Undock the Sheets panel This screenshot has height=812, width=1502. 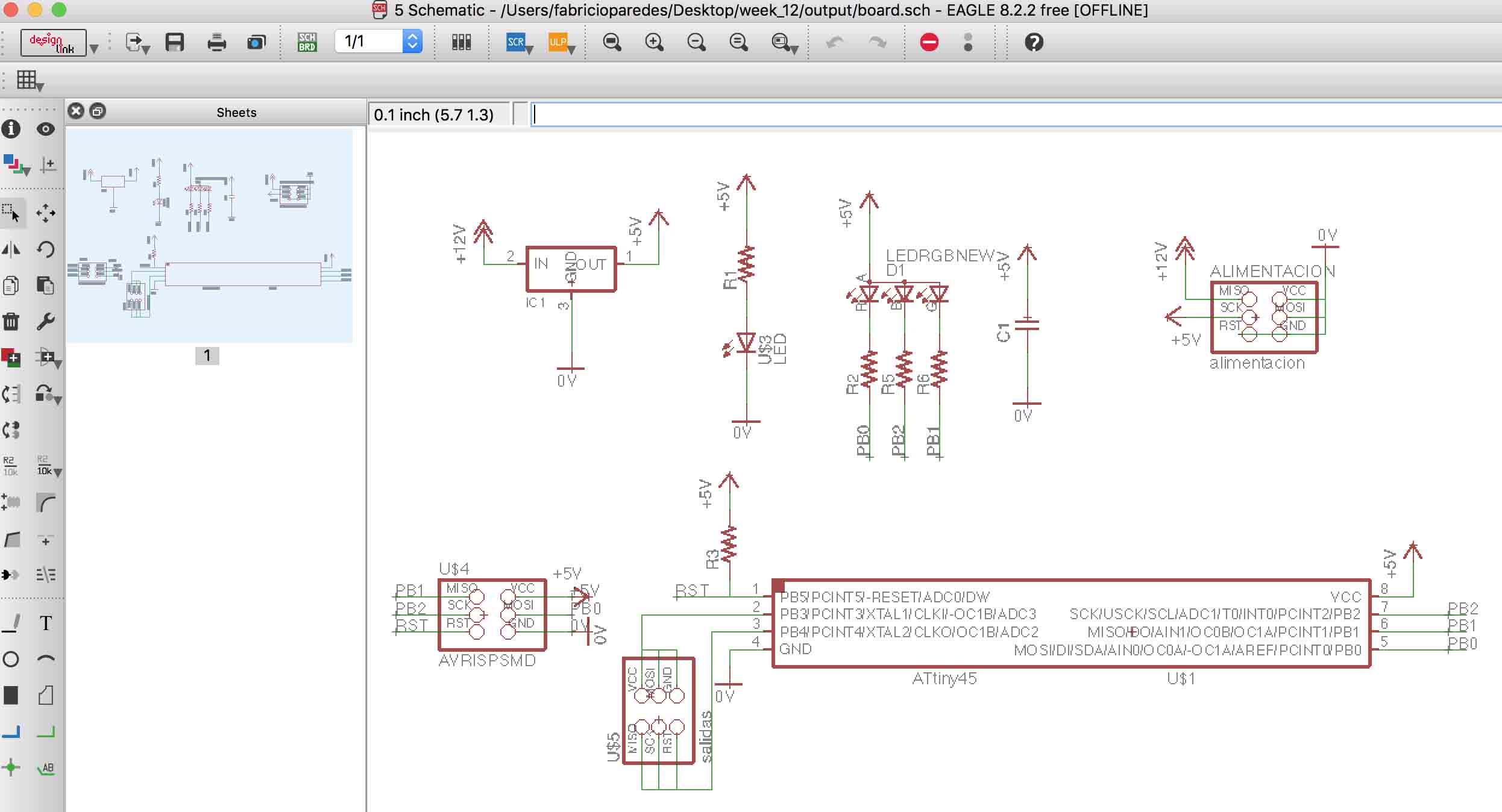coord(98,111)
